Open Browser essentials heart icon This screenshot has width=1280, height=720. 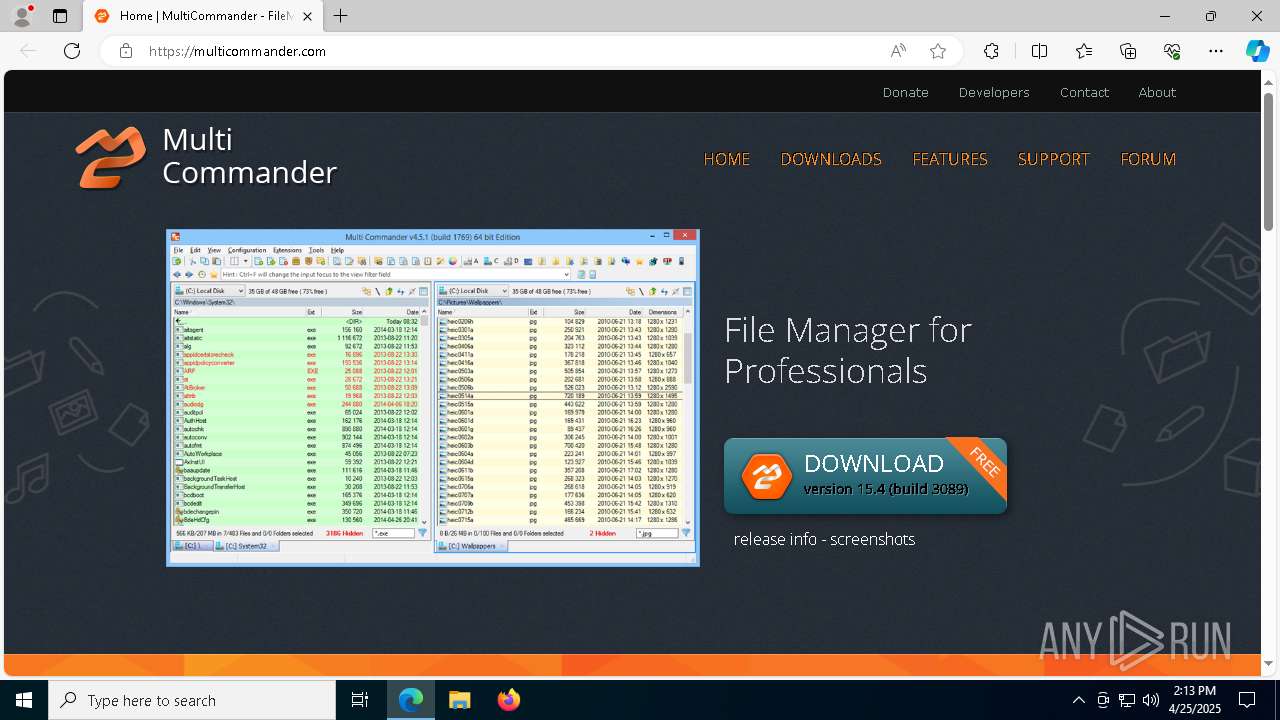[1172, 51]
